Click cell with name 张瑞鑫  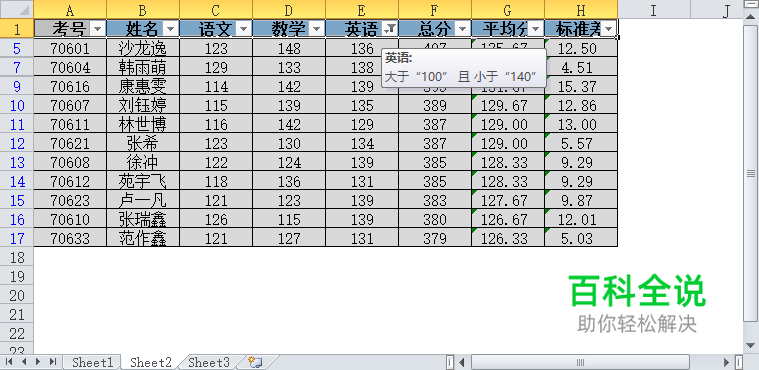(x=143, y=219)
